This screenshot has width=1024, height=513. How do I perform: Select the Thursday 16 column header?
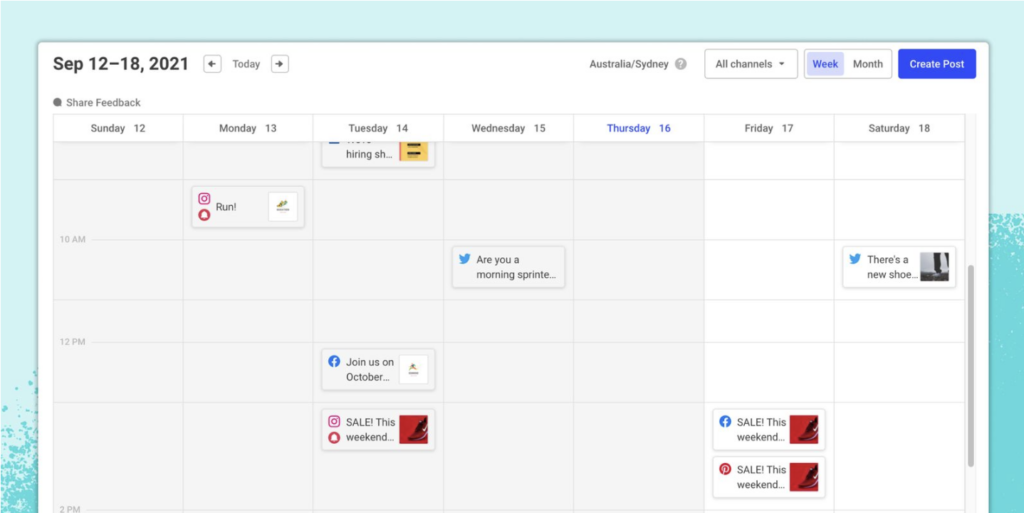639,128
